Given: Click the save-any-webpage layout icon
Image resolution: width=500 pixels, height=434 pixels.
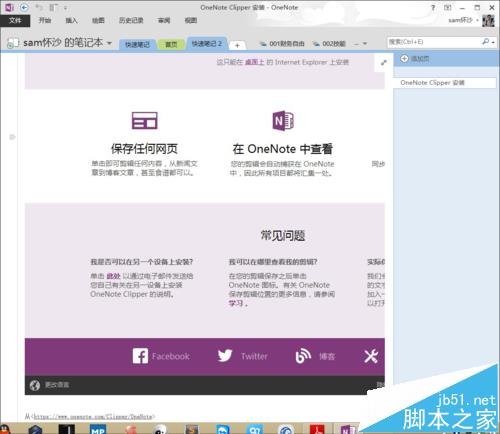Looking at the screenshot, I should [x=144, y=121].
